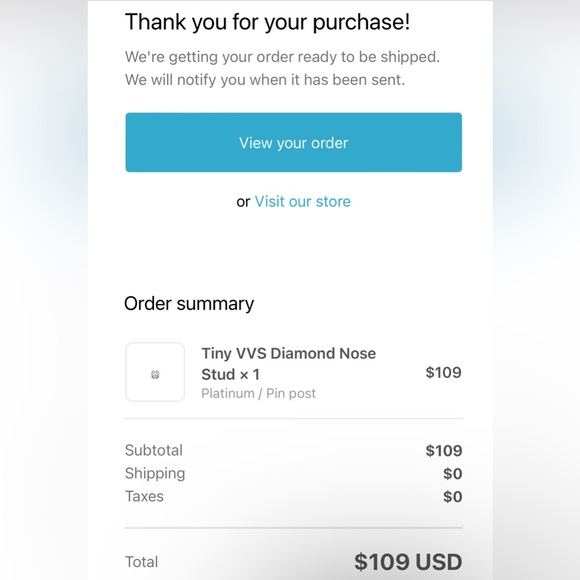Click the $109 item price
This screenshot has height=580, width=580.
[443, 372]
